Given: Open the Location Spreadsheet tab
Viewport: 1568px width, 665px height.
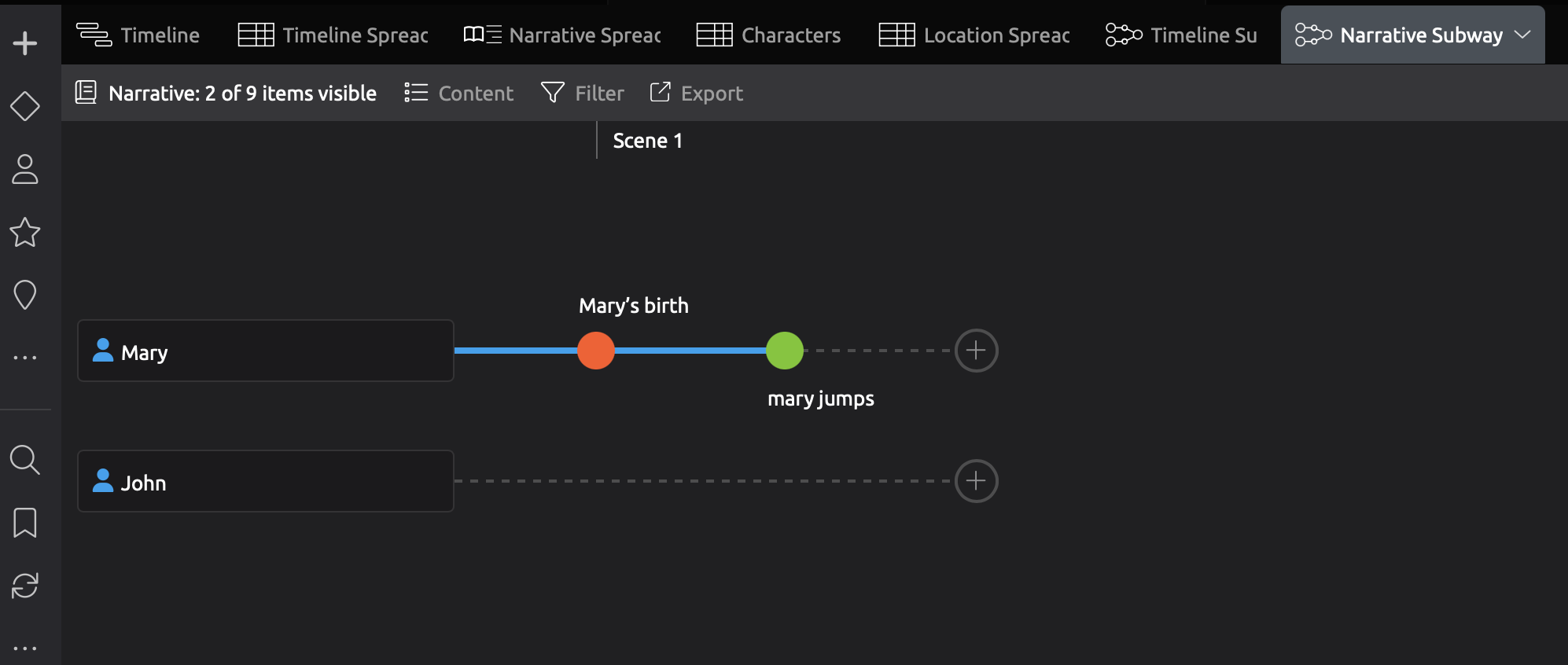Looking at the screenshot, I should [974, 35].
